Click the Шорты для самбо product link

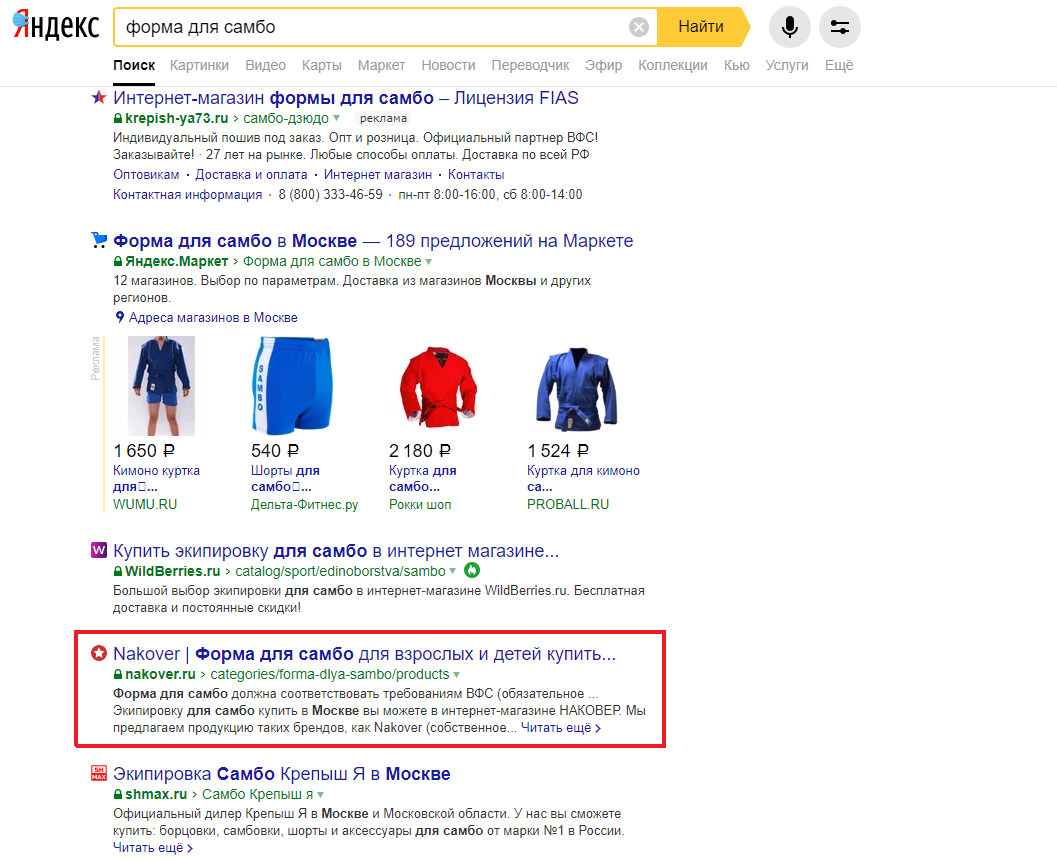pos(285,479)
